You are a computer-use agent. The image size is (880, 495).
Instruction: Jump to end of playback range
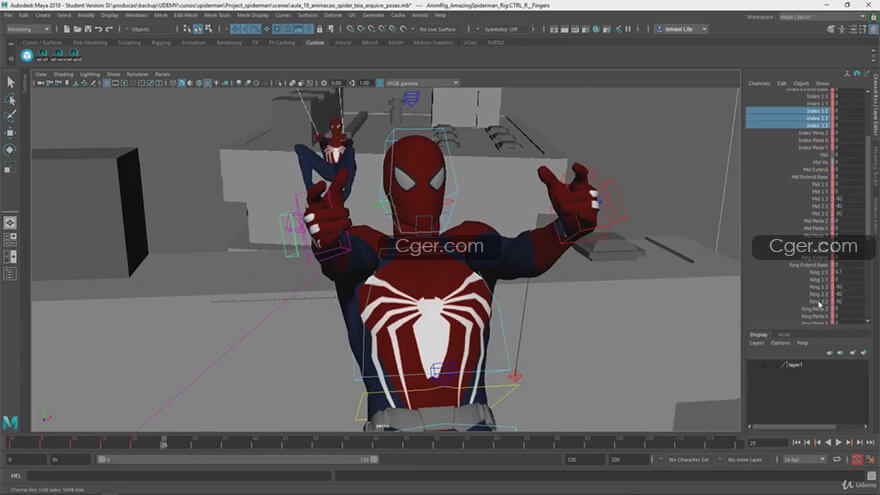tap(870, 443)
